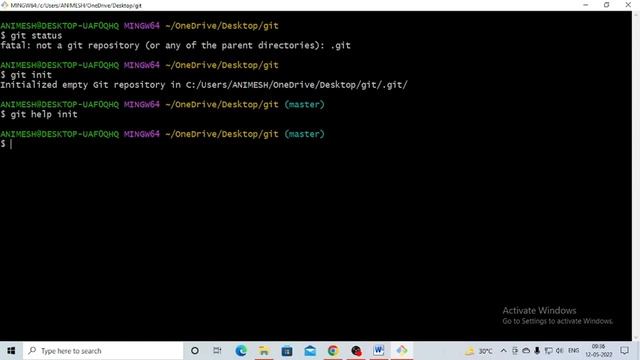Click the terminal's vertical scrollbar
The height and width of the screenshot is (360, 640).
[636, 176]
